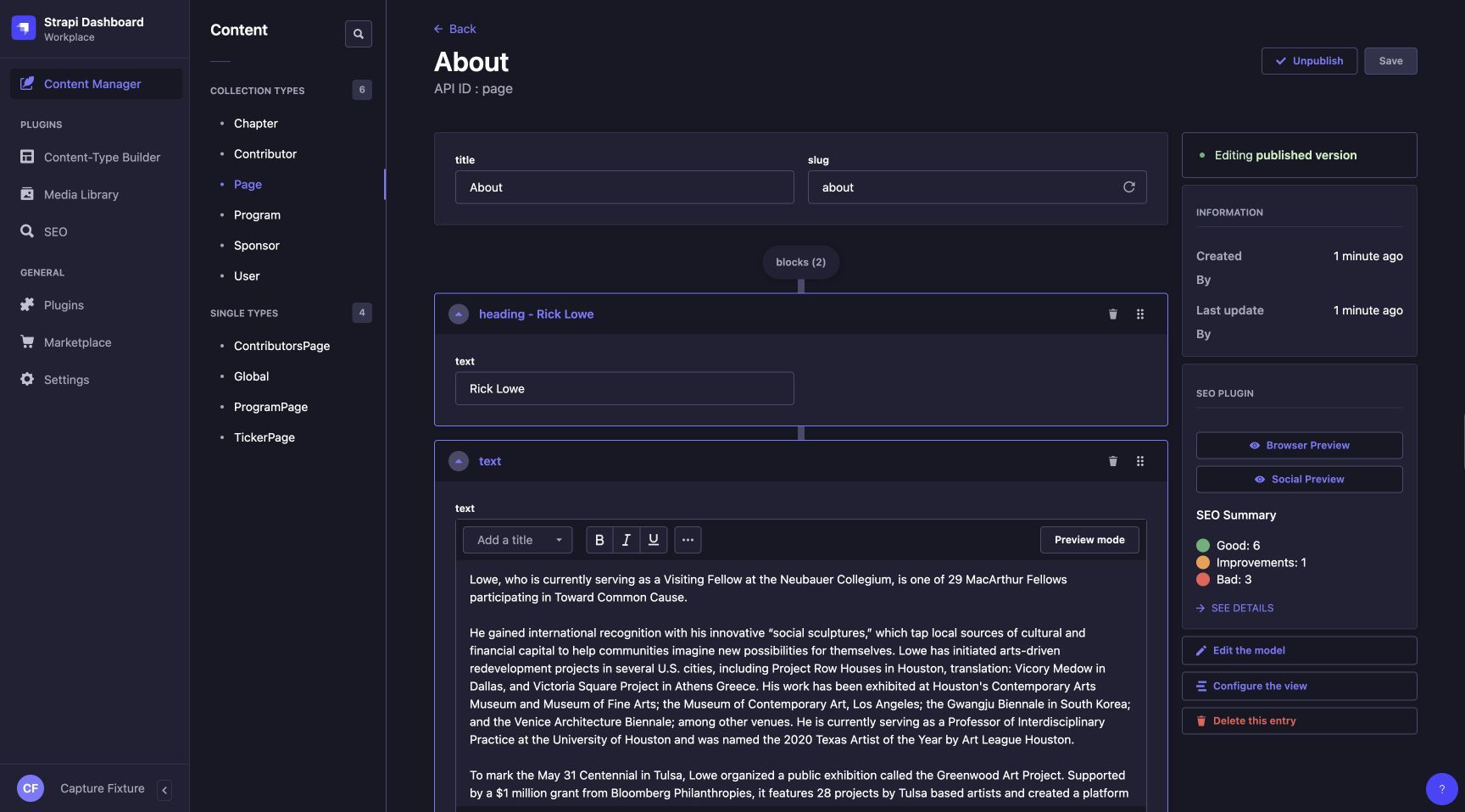The image size is (1465, 812).
Task: Open Marketplace page
Action: [x=77, y=342]
